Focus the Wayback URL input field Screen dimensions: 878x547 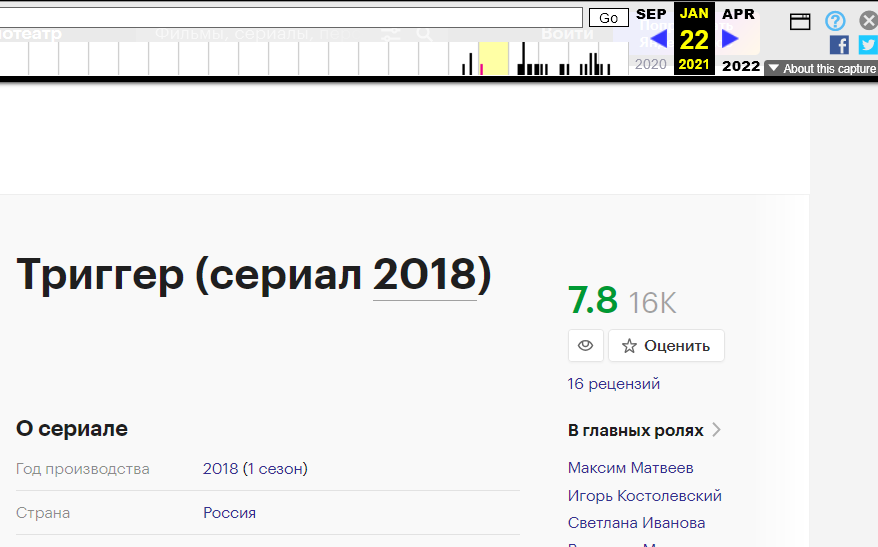coord(291,17)
